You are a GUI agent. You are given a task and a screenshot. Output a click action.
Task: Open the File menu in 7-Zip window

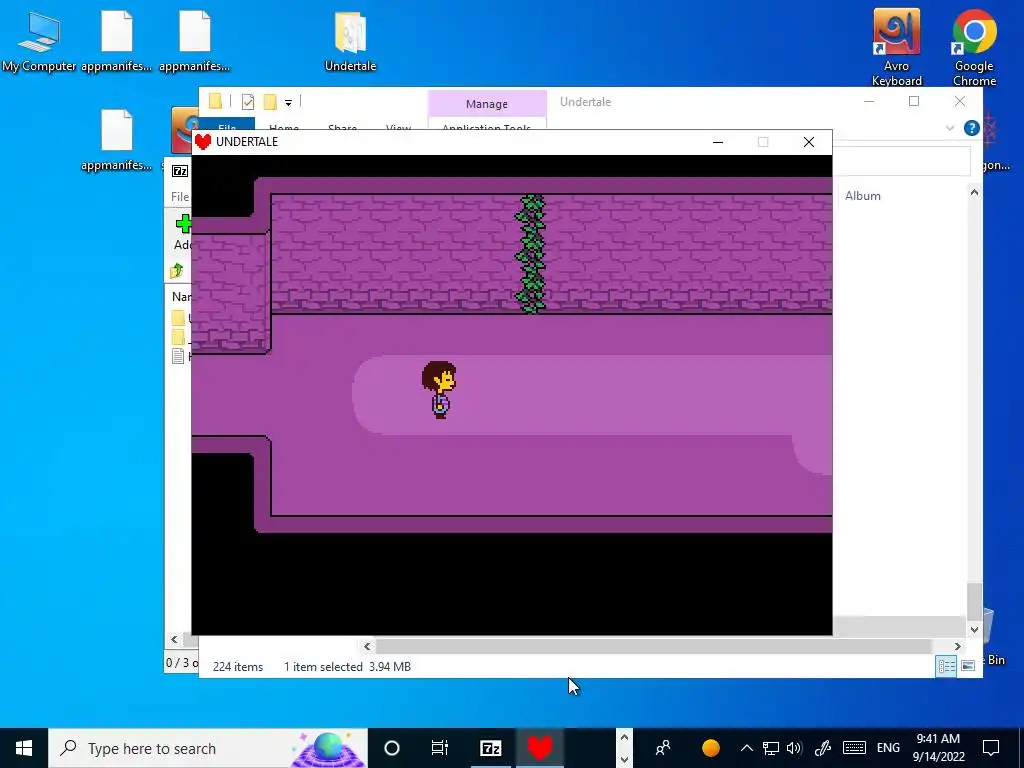[180, 197]
